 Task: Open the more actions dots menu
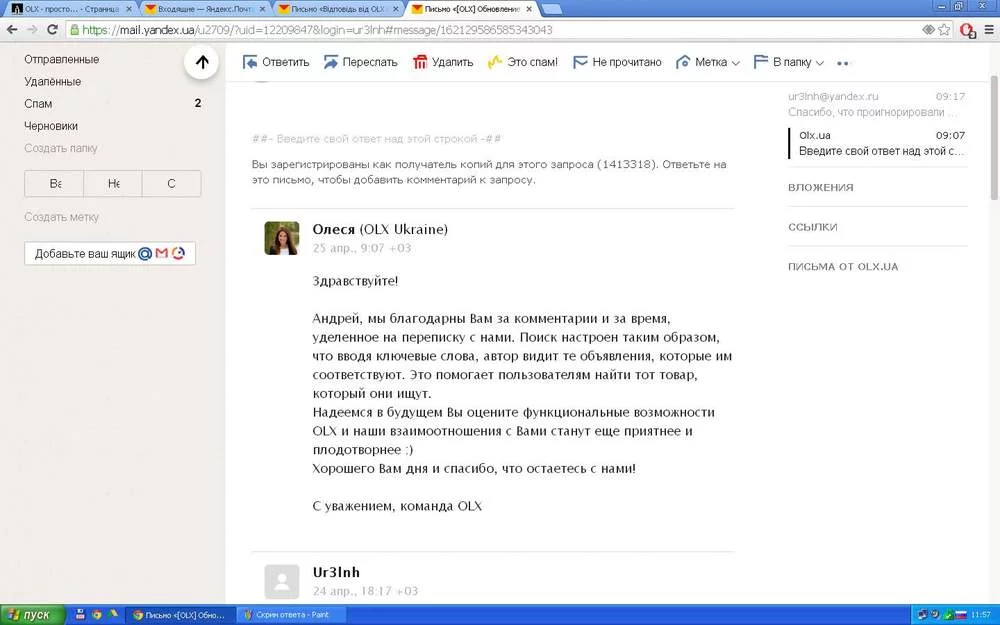(x=842, y=63)
